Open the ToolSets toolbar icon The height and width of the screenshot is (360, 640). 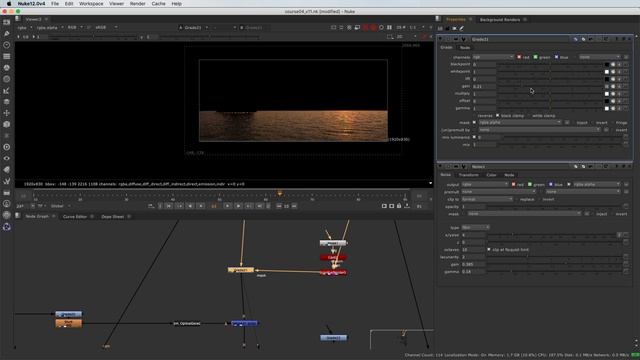coord(7,181)
